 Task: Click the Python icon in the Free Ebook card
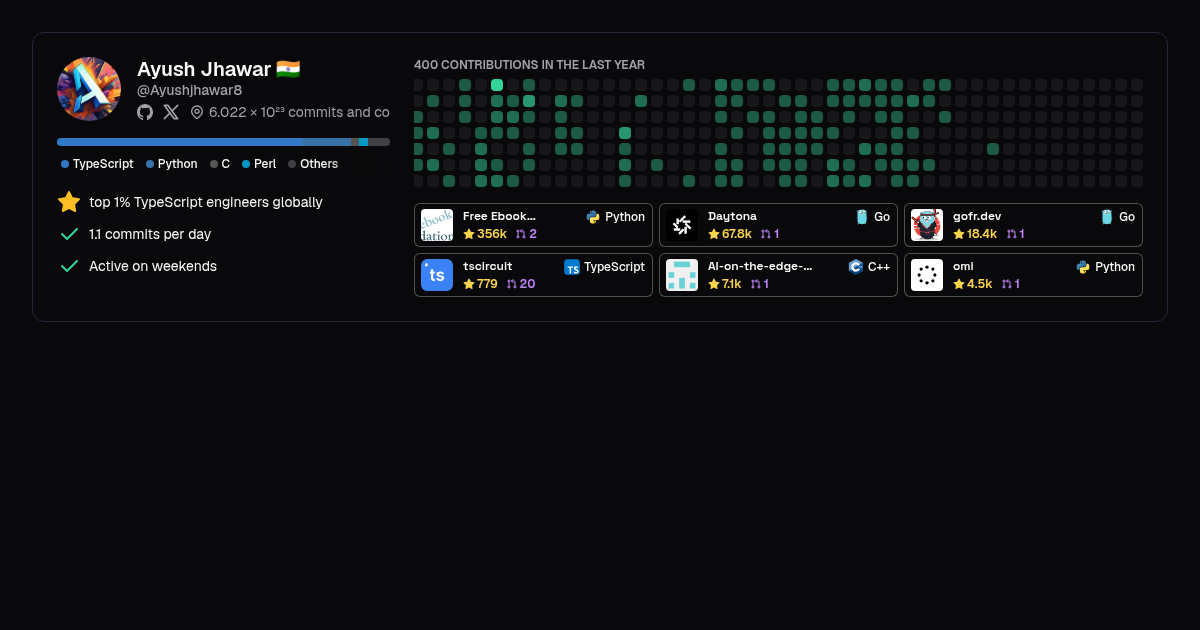point(593,217)
